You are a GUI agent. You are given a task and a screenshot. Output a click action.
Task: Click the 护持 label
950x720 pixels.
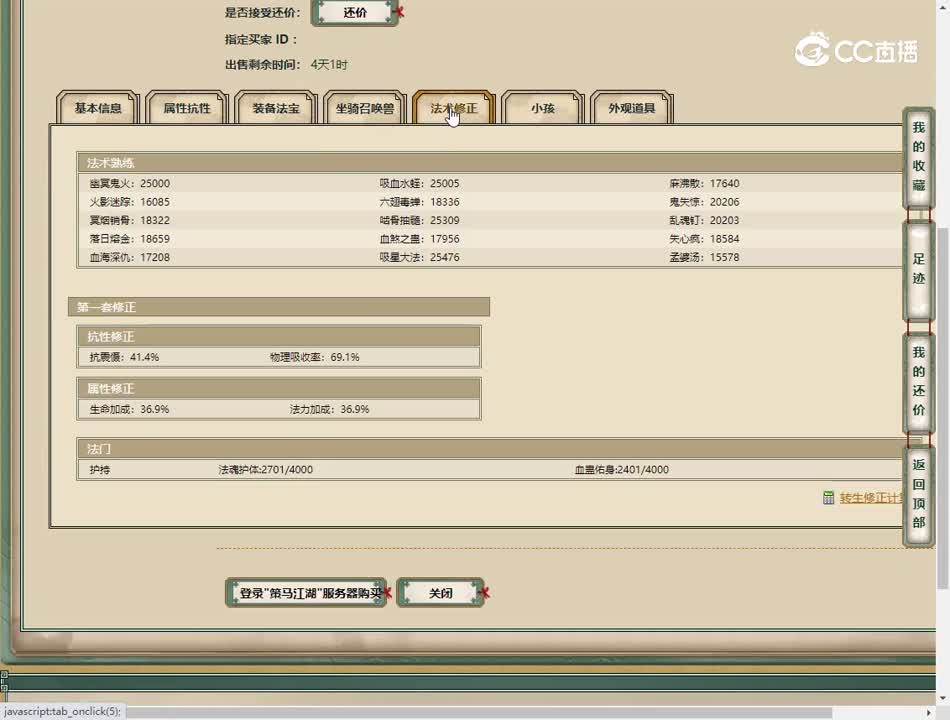(x=99, y=470)
